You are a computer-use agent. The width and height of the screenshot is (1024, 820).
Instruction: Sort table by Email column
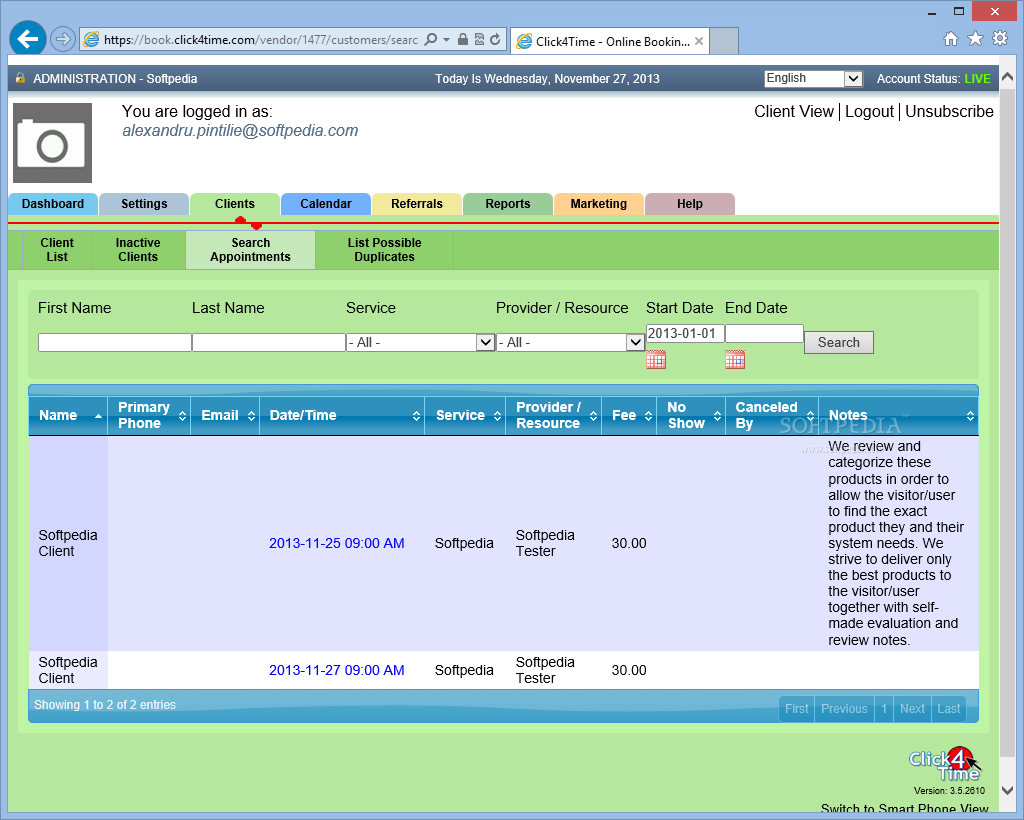225,415
